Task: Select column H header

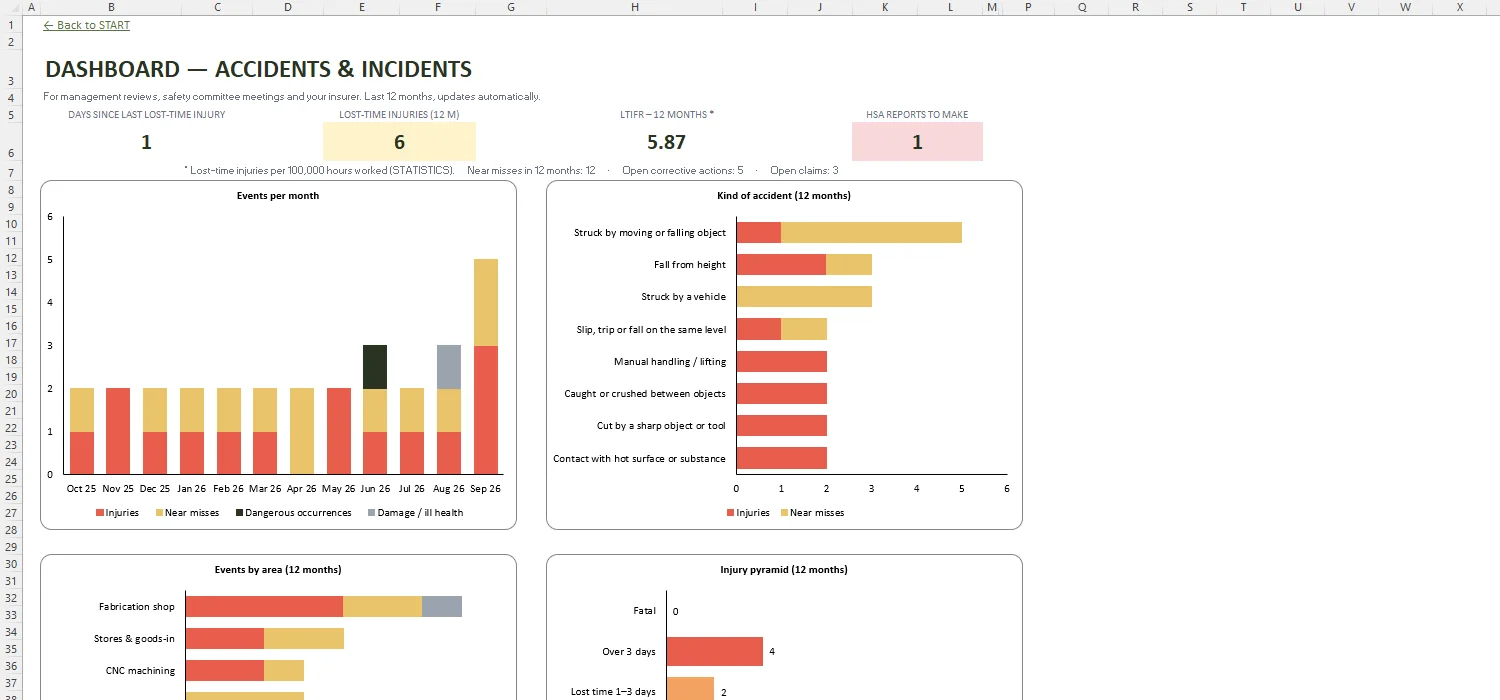Action: (635, 7)
